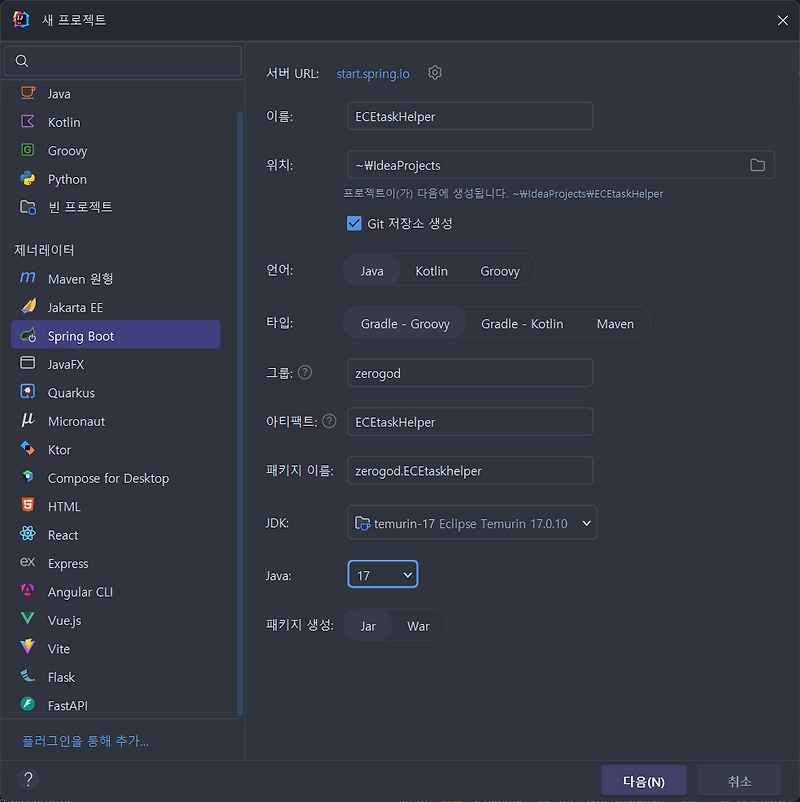Open the Java version dropdown
Image resolution: width=800 pixels, height=802 pixels.
click(x=405, y=574)
